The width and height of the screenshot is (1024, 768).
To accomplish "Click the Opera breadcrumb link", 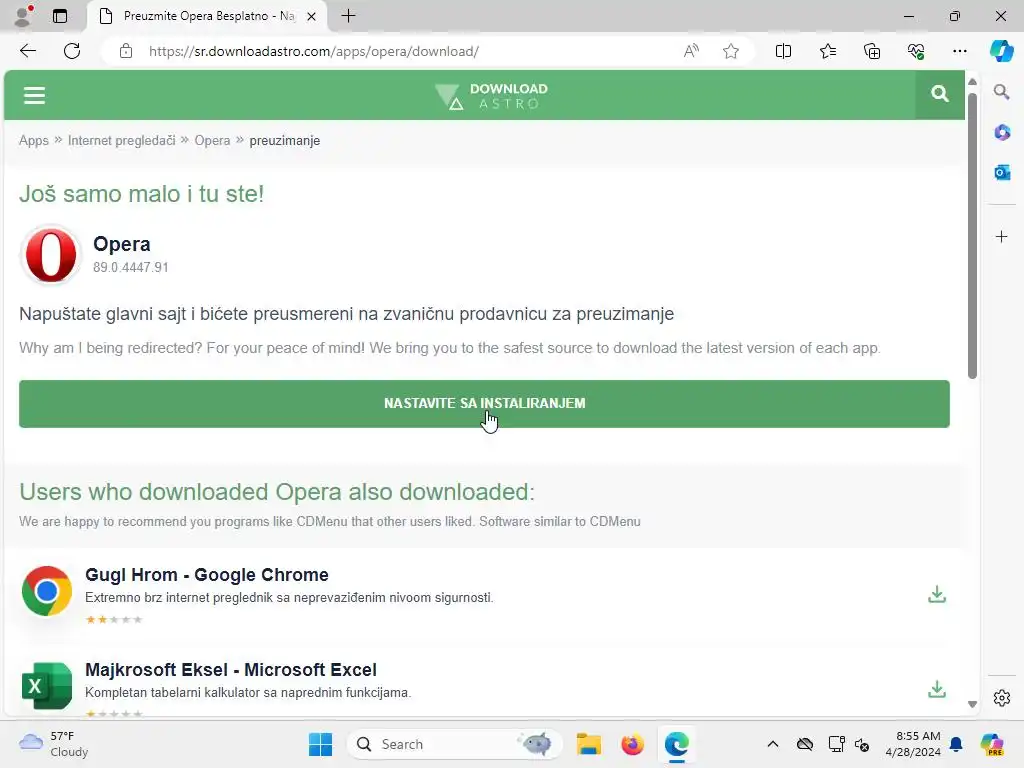I will (212, 140).
